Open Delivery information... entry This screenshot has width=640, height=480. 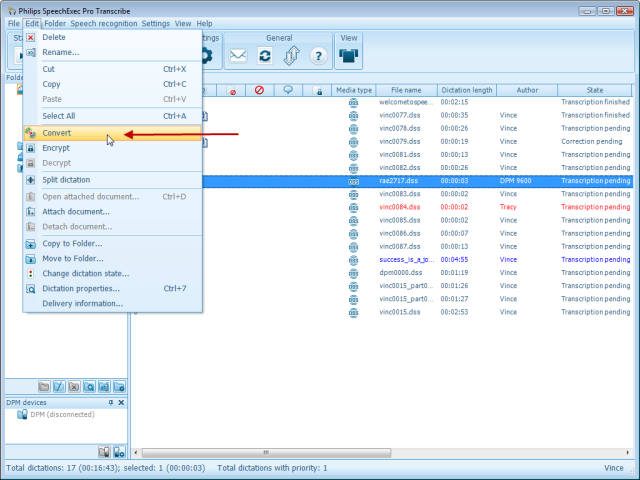(113, 304)
